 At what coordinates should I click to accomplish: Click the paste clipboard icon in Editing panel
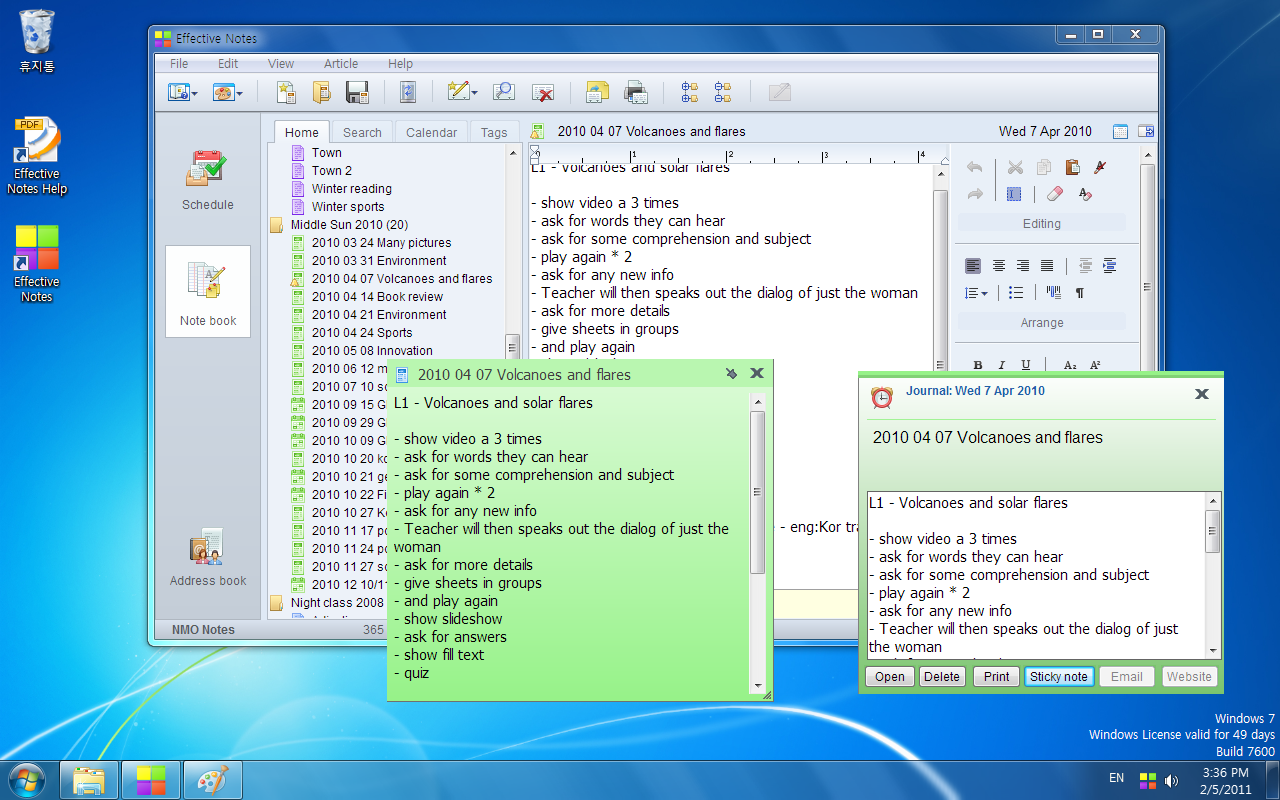pyautogui.click(x=1072, y=167)
